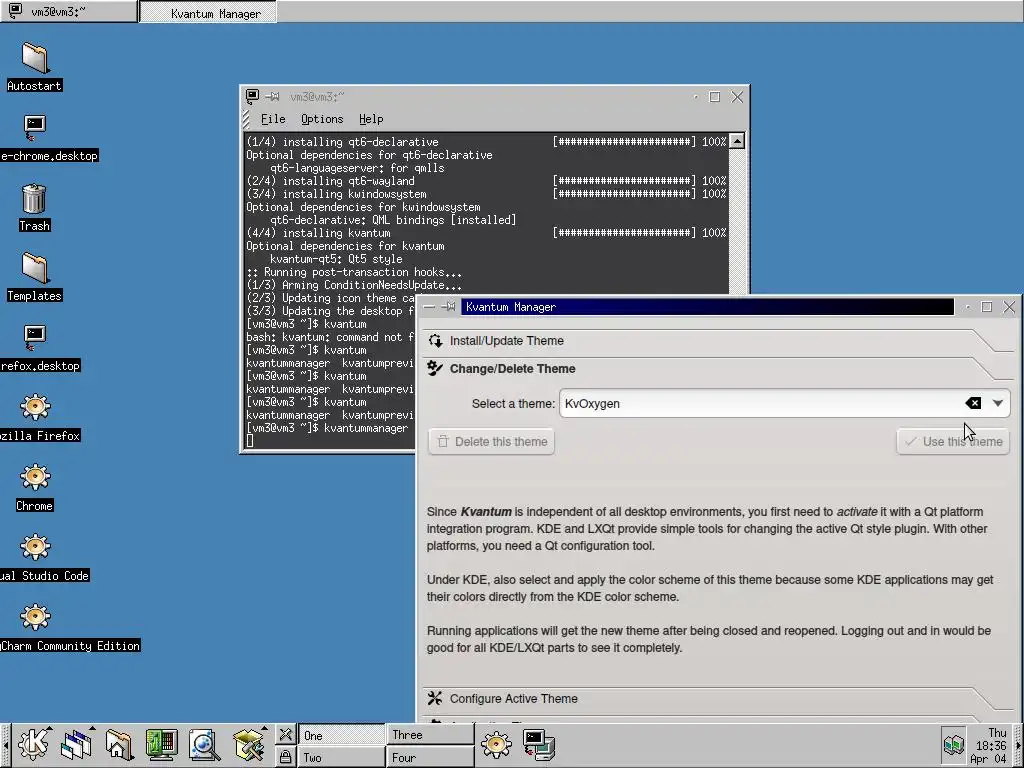Open the K application menu in the panel
Image resolution: width=1024 pixels, height=768 pixels.
34,744
